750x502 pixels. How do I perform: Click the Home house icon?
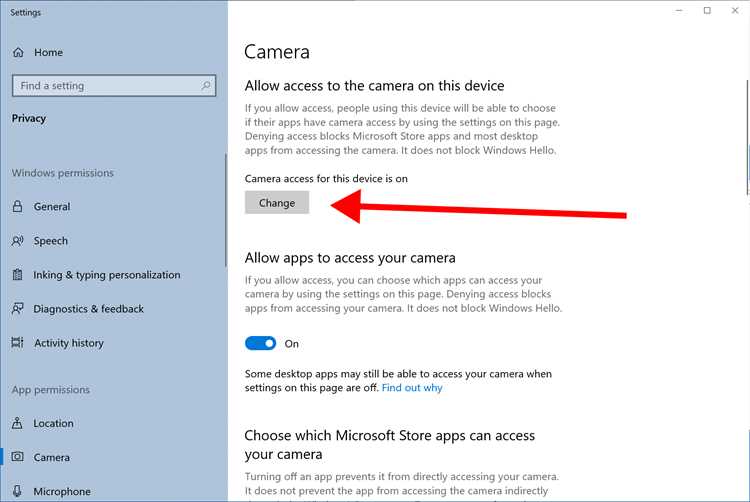tap(18, 52)
